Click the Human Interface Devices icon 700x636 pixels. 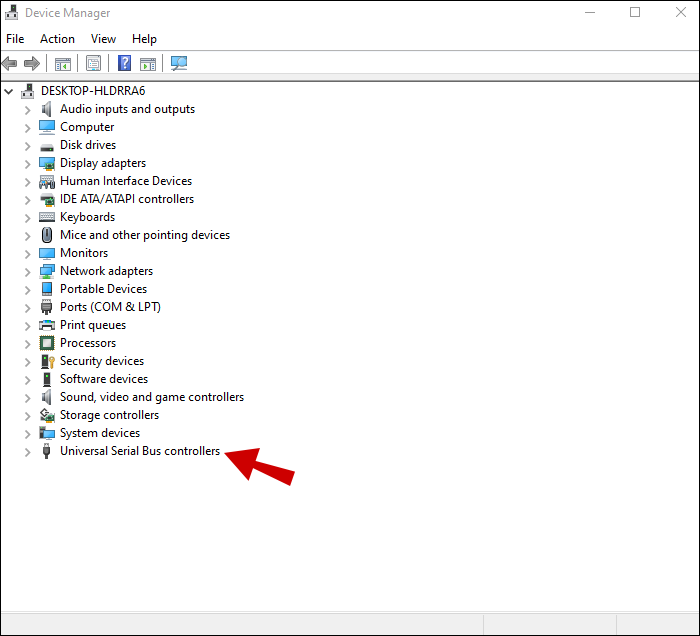coord(46,182)
